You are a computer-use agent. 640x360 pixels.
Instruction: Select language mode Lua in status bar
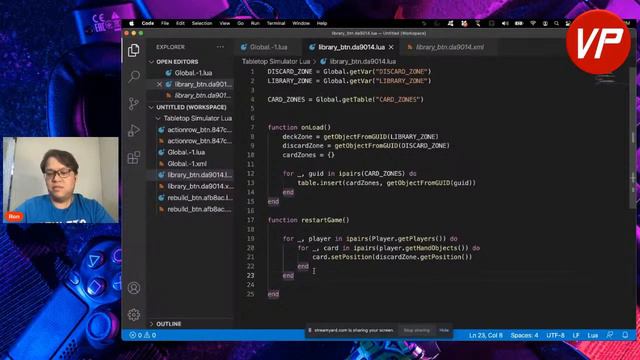click(593, 336)
